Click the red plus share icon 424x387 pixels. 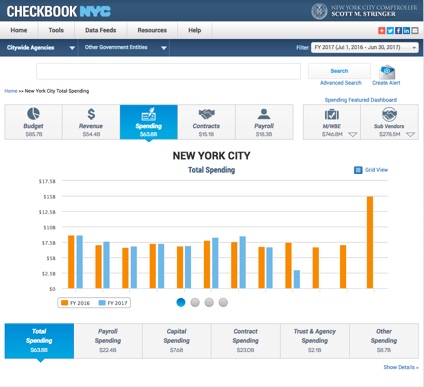click(x=382, y=31)
